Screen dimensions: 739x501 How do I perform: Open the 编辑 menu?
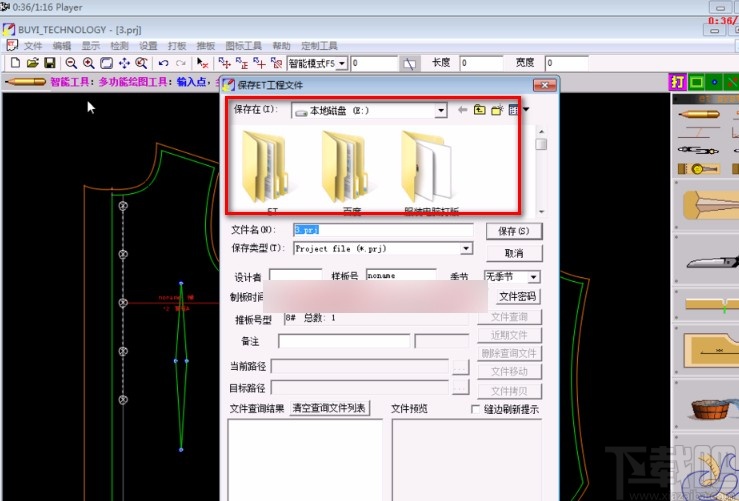[62, 46]
